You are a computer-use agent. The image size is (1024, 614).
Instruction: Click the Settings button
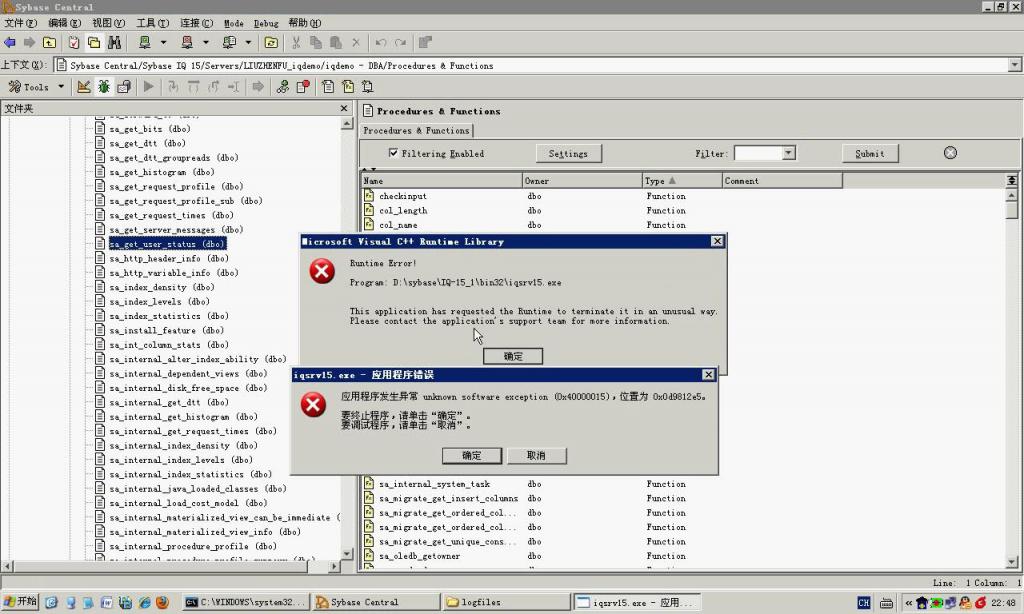click(x=568, y=154)
